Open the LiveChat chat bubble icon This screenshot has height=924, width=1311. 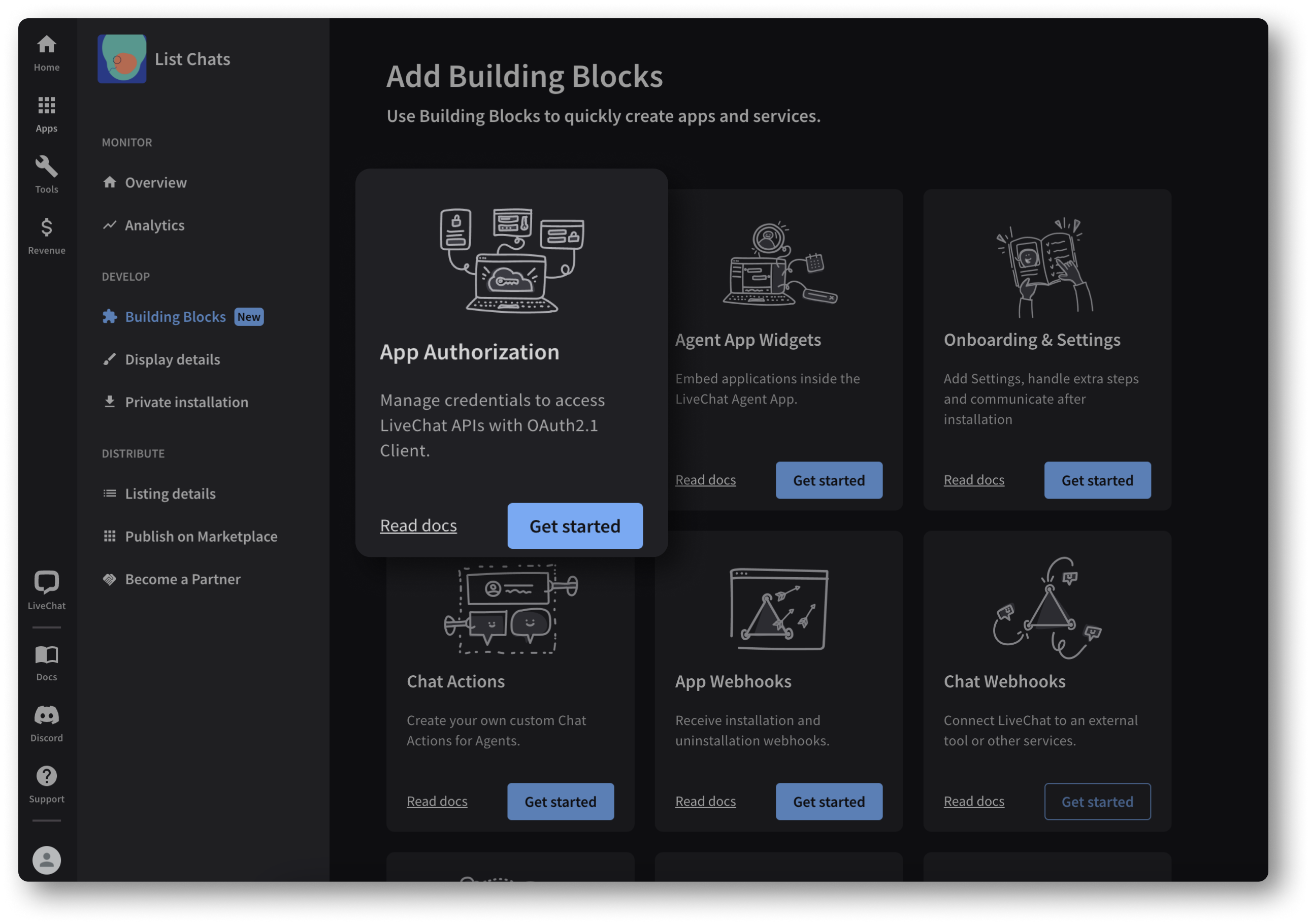point(47,583)
